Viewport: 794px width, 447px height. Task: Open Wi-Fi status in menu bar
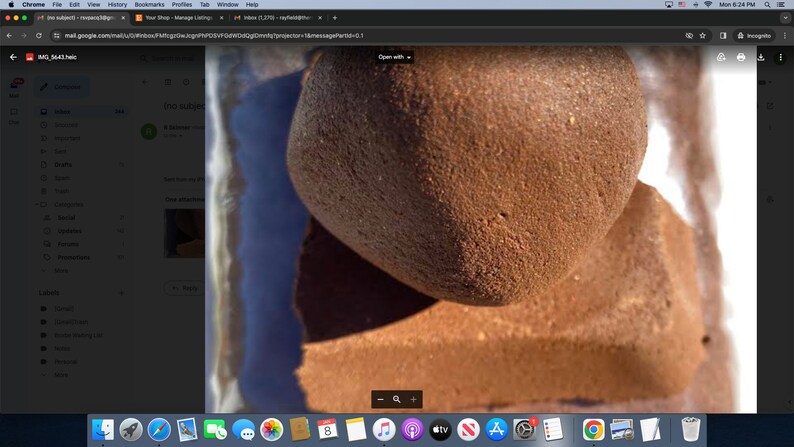pyautogui.click(x=708, y=5)
